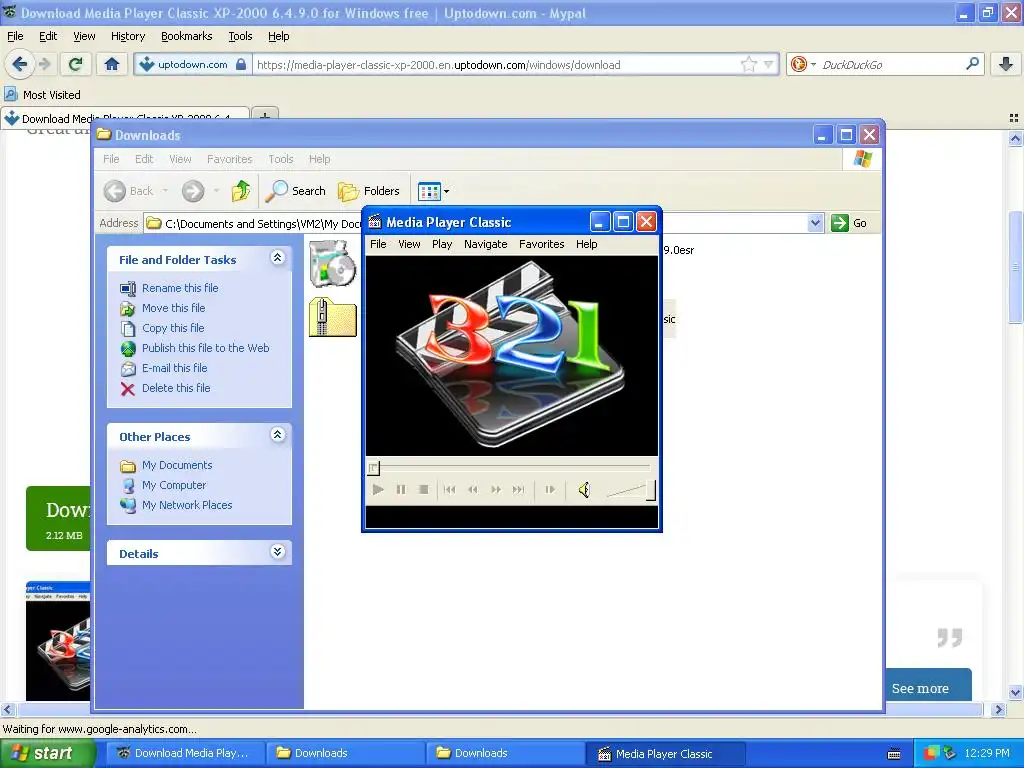The width and height of the screenshot is (1024, 768).
Task: Open the Play menu in Media Player Classic
Action: pos(441,244)
